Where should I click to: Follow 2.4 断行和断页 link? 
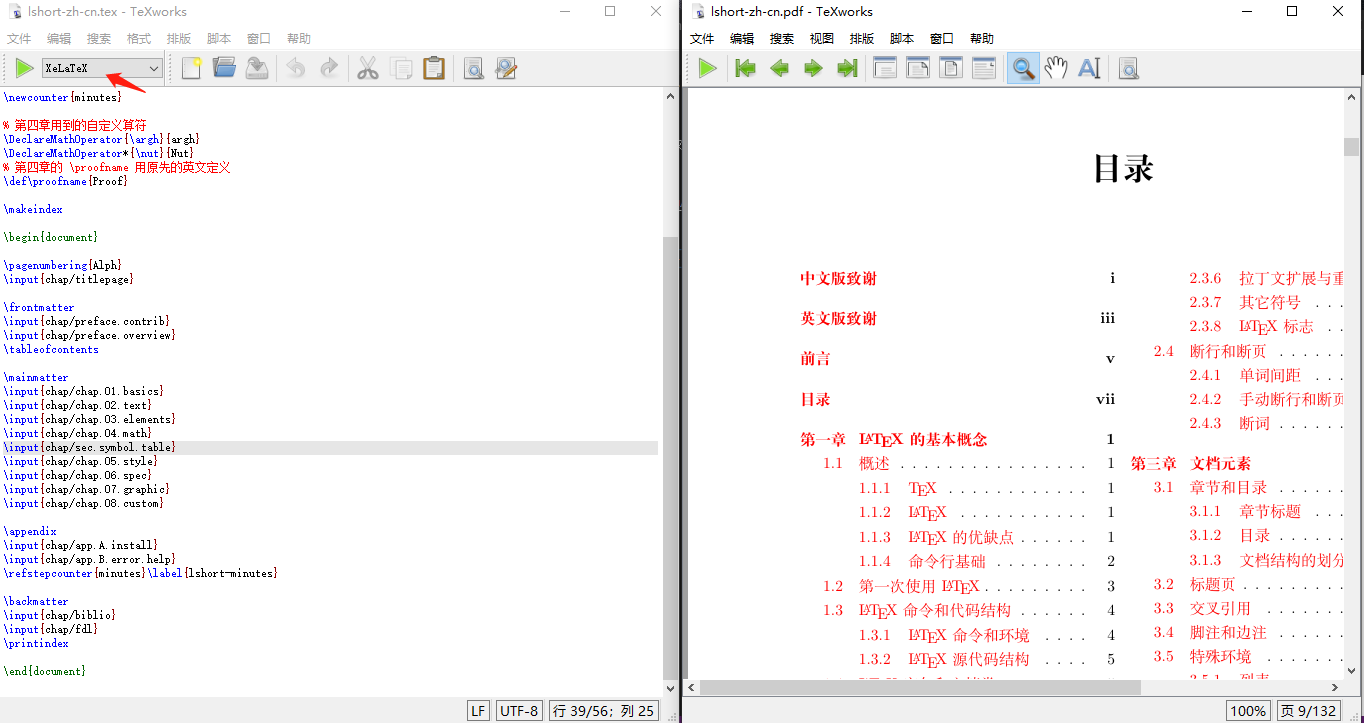1210,351
